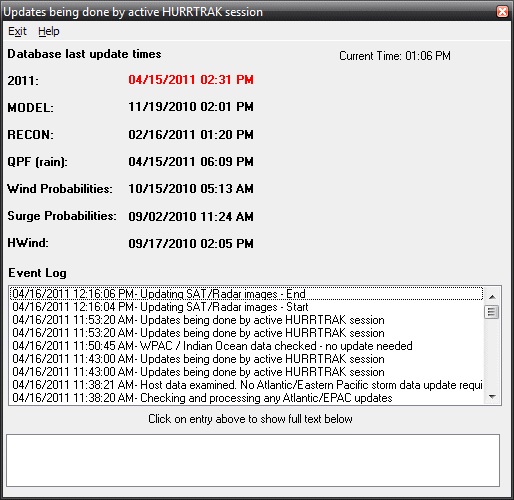Click the empty full text box below log
This screenshot has width=514, height=500.
pyautogui.click(x=253, y=460)
